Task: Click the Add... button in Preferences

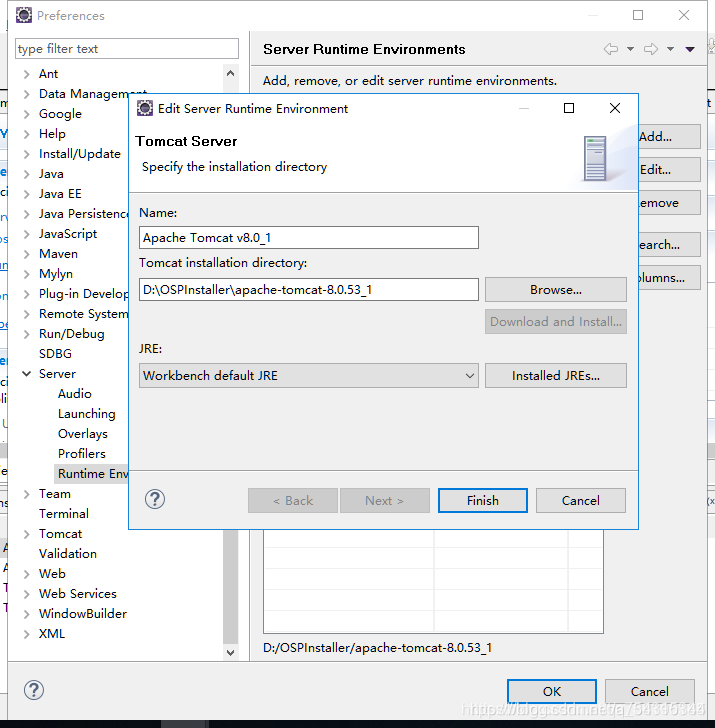Action: (669, 136)
